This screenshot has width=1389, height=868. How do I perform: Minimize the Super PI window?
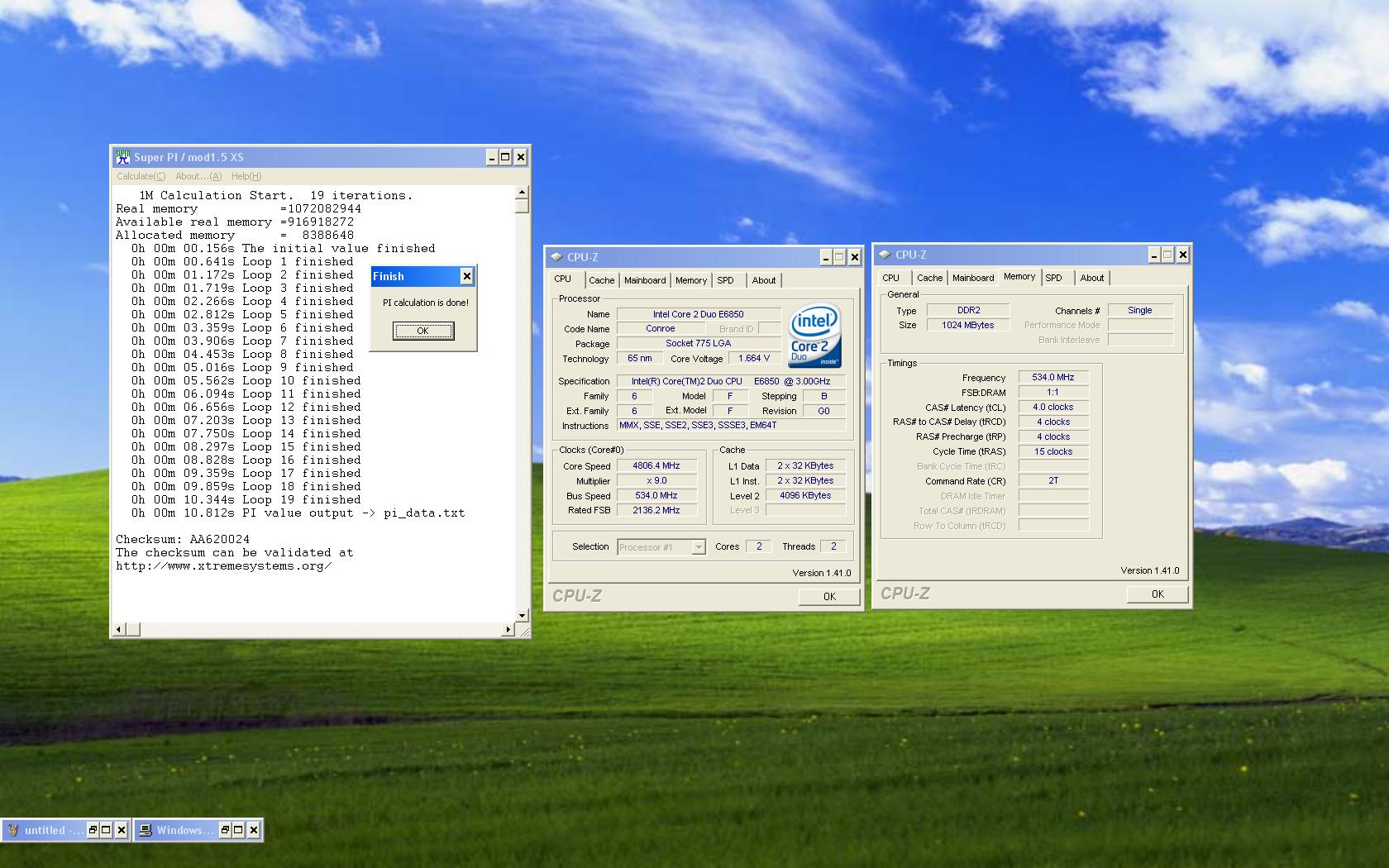tap(491, 157)
